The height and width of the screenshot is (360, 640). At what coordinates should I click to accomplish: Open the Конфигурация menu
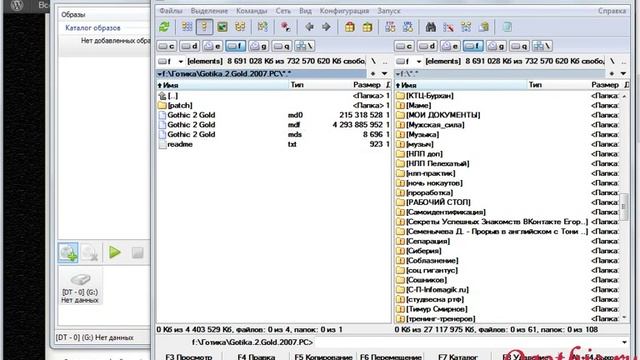point(344,11)
